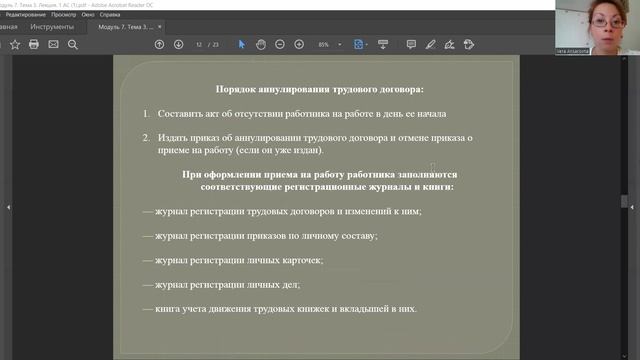640x360 pixels.
Task: Click the stamp tool icon
Action: [x=469, y=44]
